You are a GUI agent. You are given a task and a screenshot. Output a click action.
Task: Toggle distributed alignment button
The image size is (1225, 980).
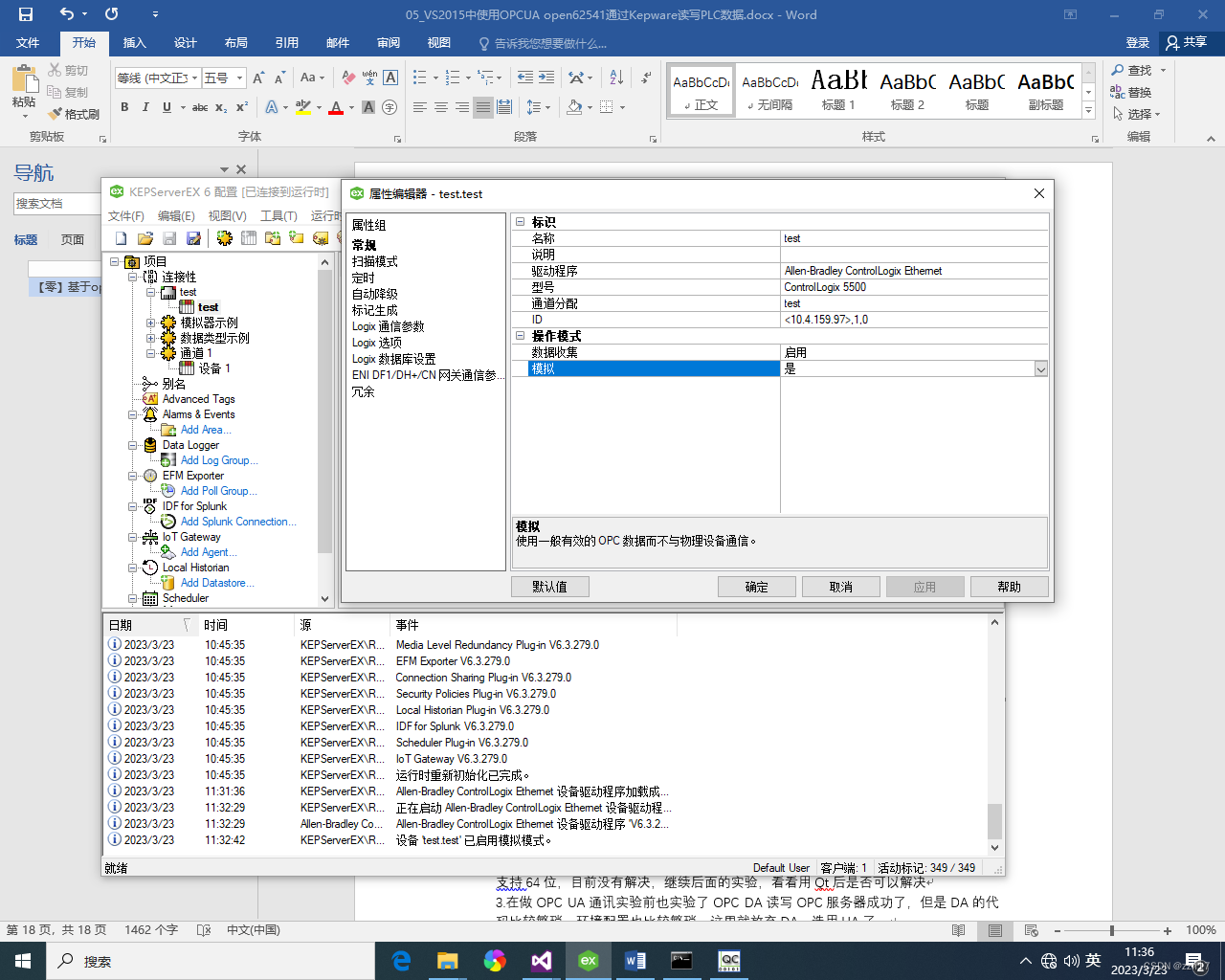click(504, 107)
